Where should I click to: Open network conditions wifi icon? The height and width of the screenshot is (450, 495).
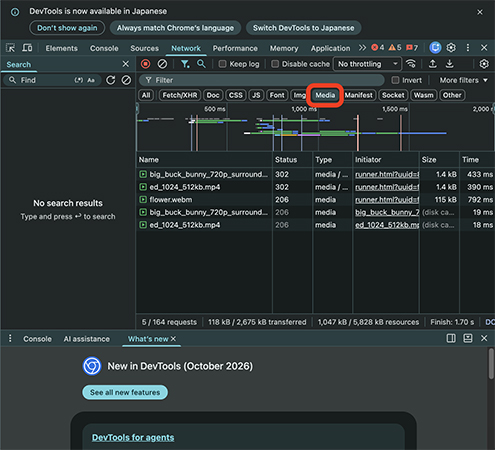(411, 64)
